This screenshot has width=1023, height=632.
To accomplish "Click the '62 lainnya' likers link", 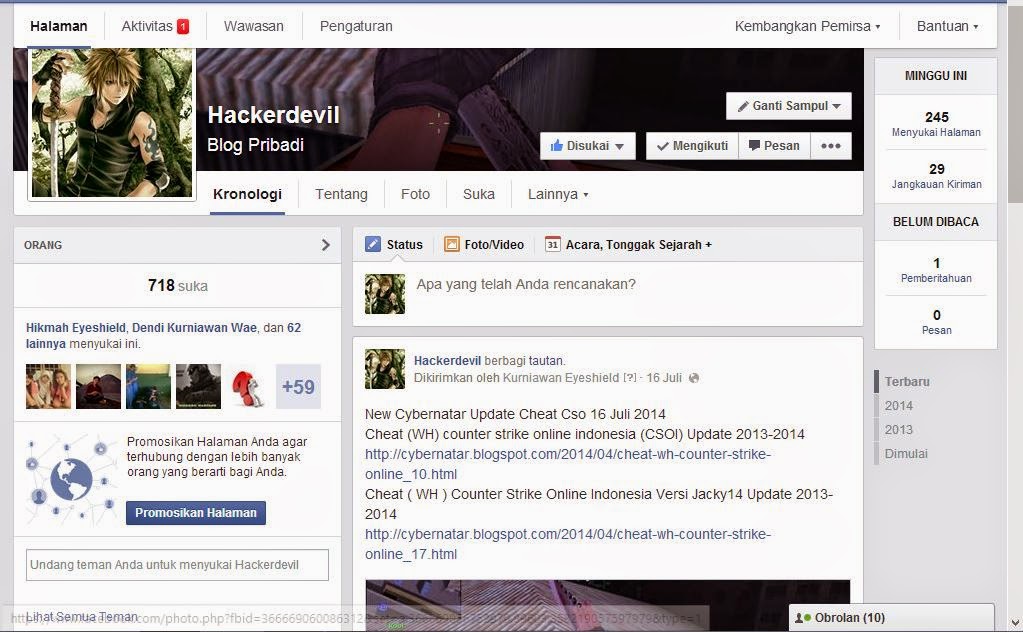I will point(163,336).
